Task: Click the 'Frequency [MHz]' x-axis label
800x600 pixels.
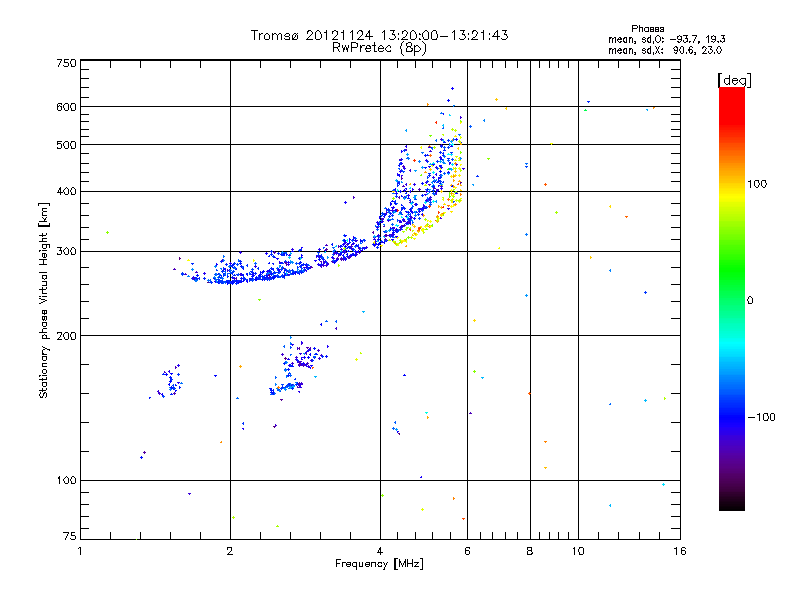Action: click(379, 564)
